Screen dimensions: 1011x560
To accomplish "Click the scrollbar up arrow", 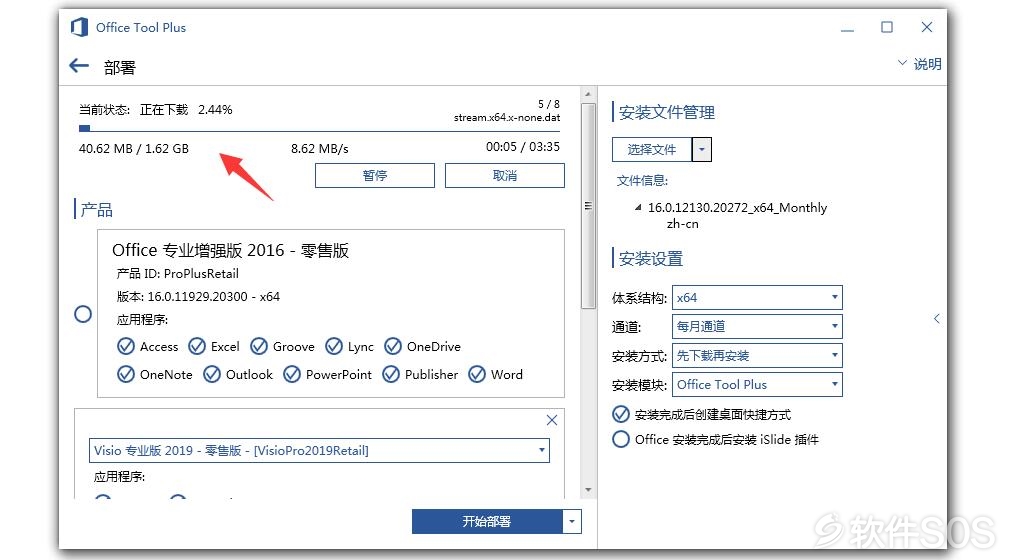I will pyautogui.click(x=587, y=95).
